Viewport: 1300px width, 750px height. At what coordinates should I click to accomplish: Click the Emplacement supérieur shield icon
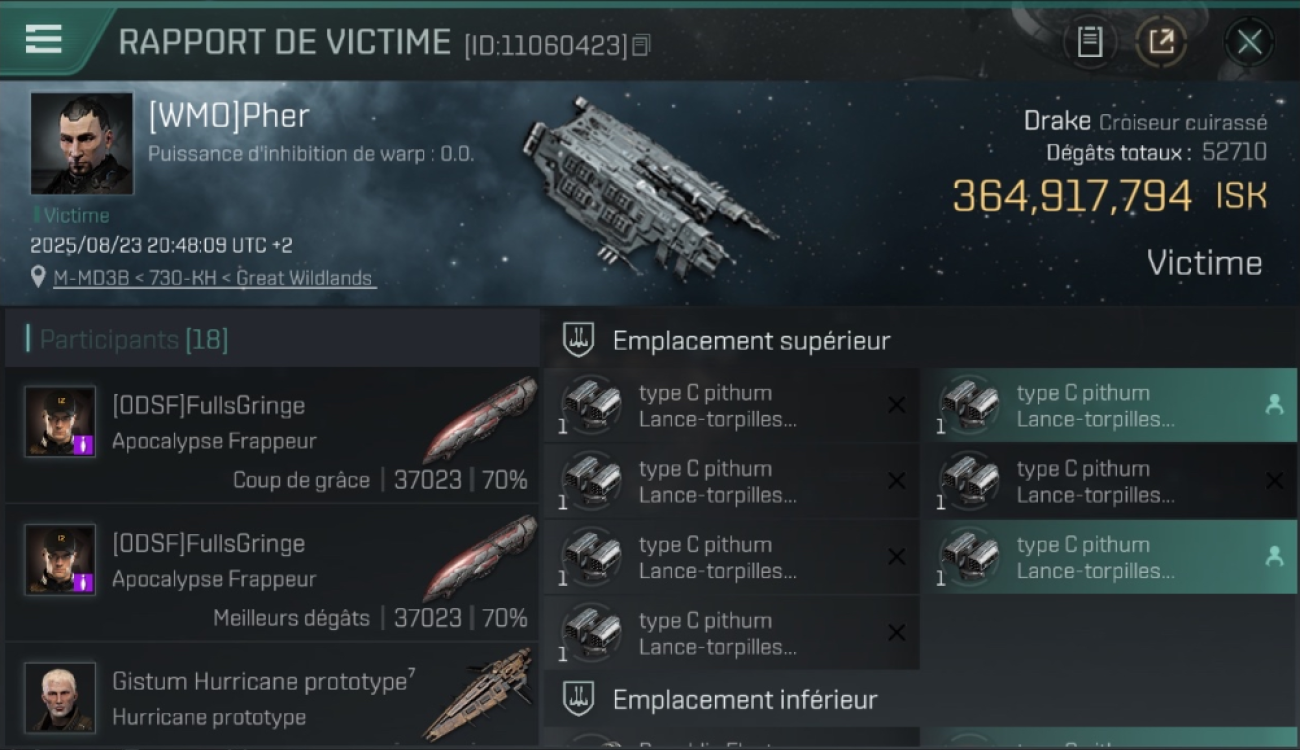[578, 340]
